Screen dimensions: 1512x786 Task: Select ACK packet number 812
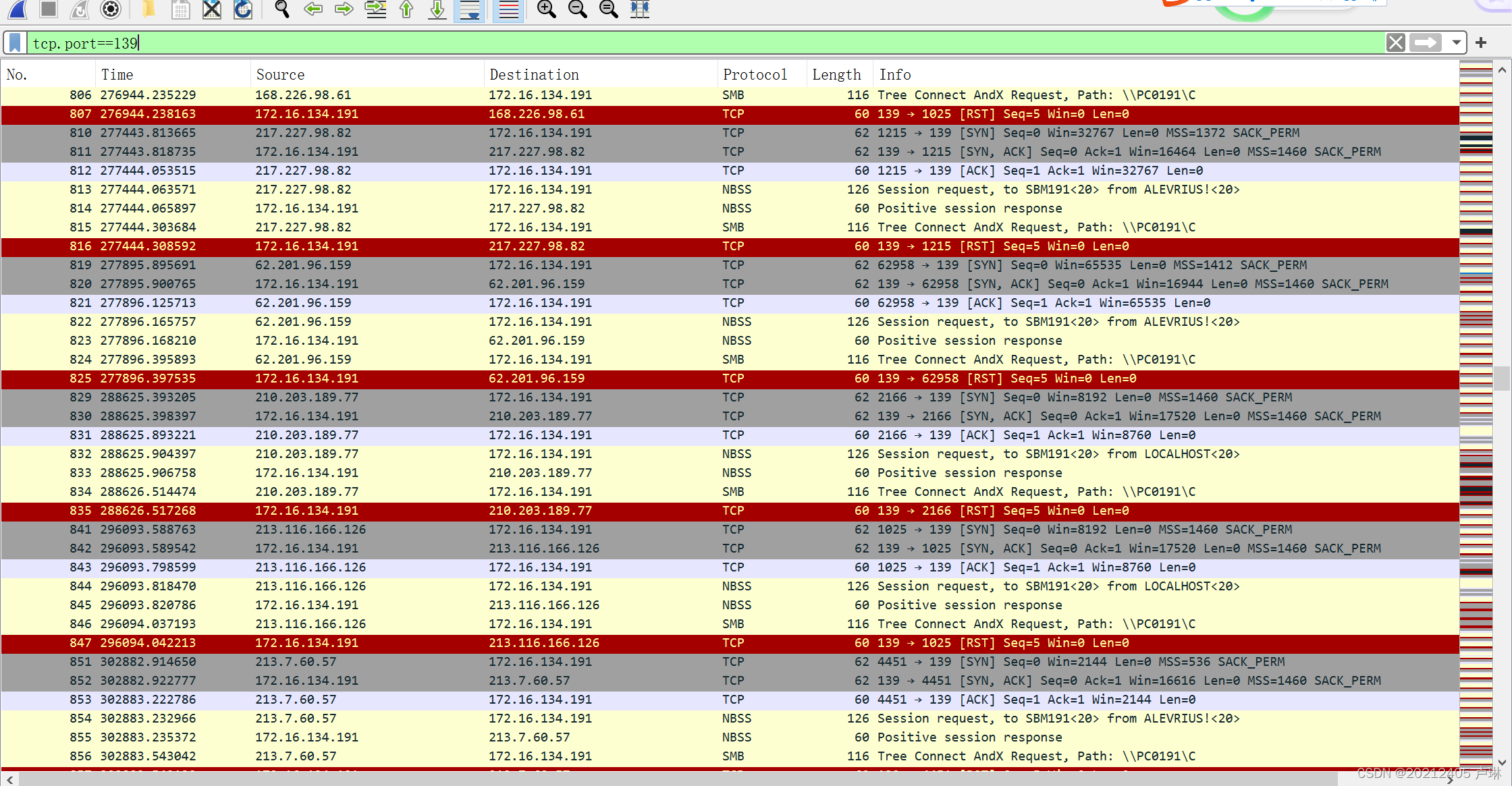pyautogui.click(x=730, y=171)
